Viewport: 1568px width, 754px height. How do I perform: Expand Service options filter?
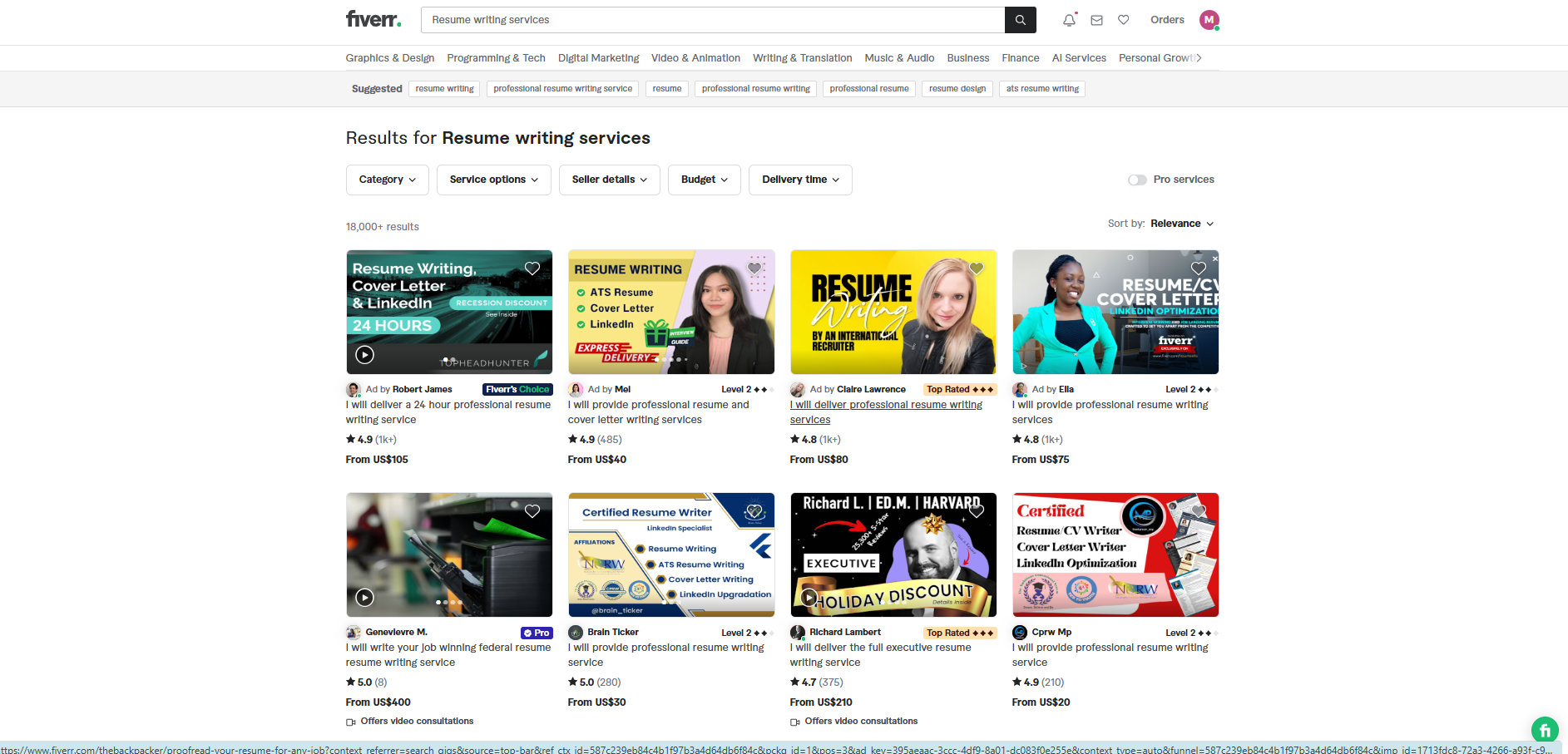click(494, 180)
